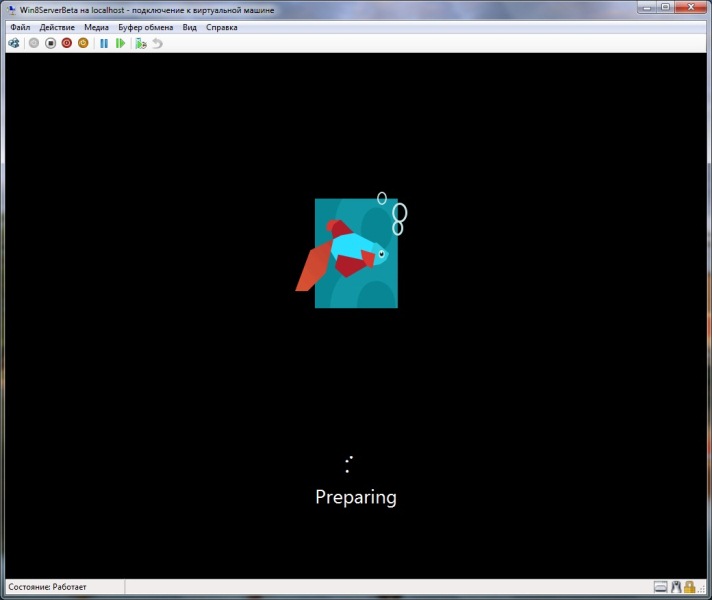Send Ctrl+Alt+Delete using the toolbar icon
712x600 pixels.
coord(14,44)
